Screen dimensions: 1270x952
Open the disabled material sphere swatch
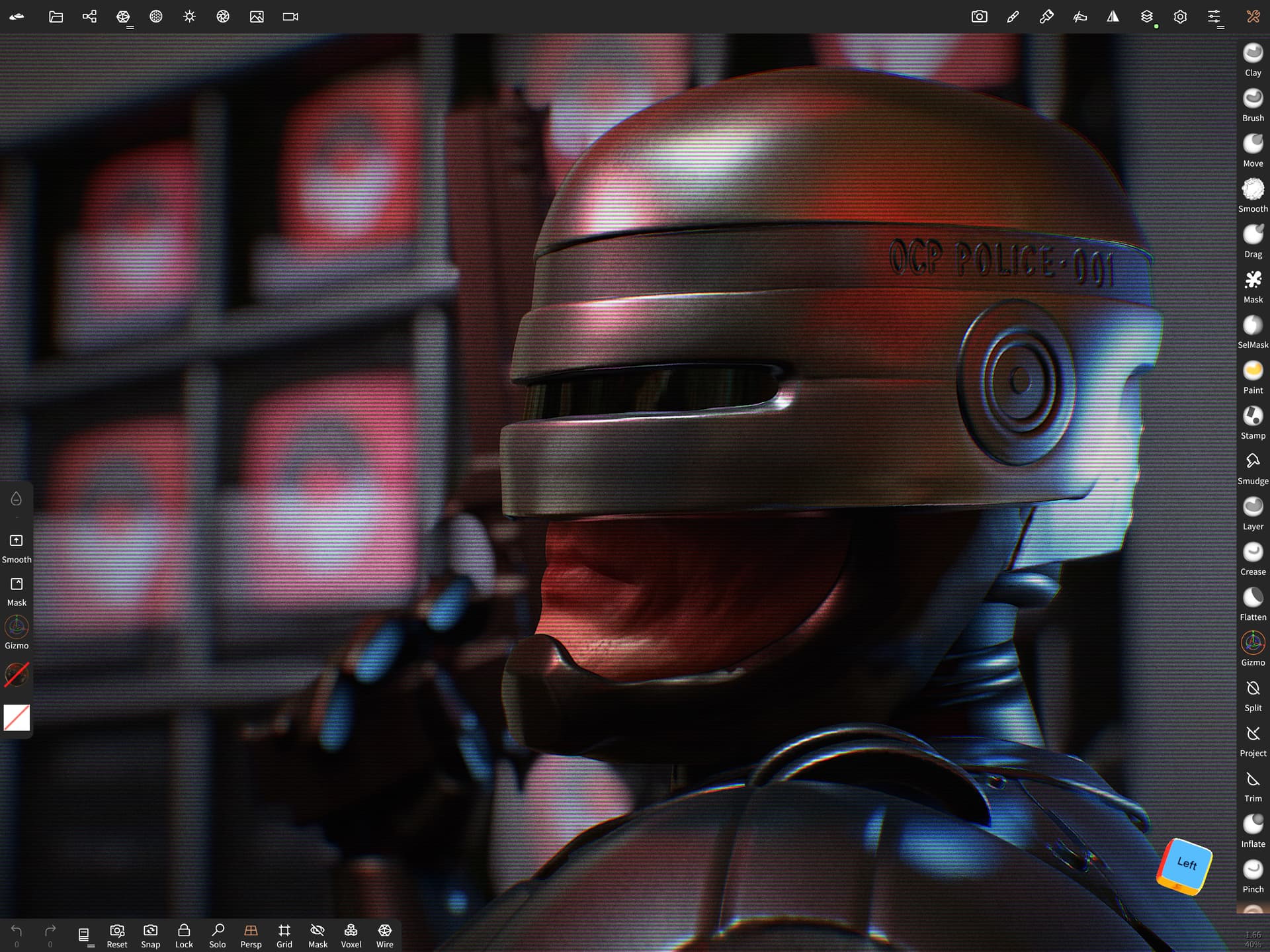coord(17,675)
